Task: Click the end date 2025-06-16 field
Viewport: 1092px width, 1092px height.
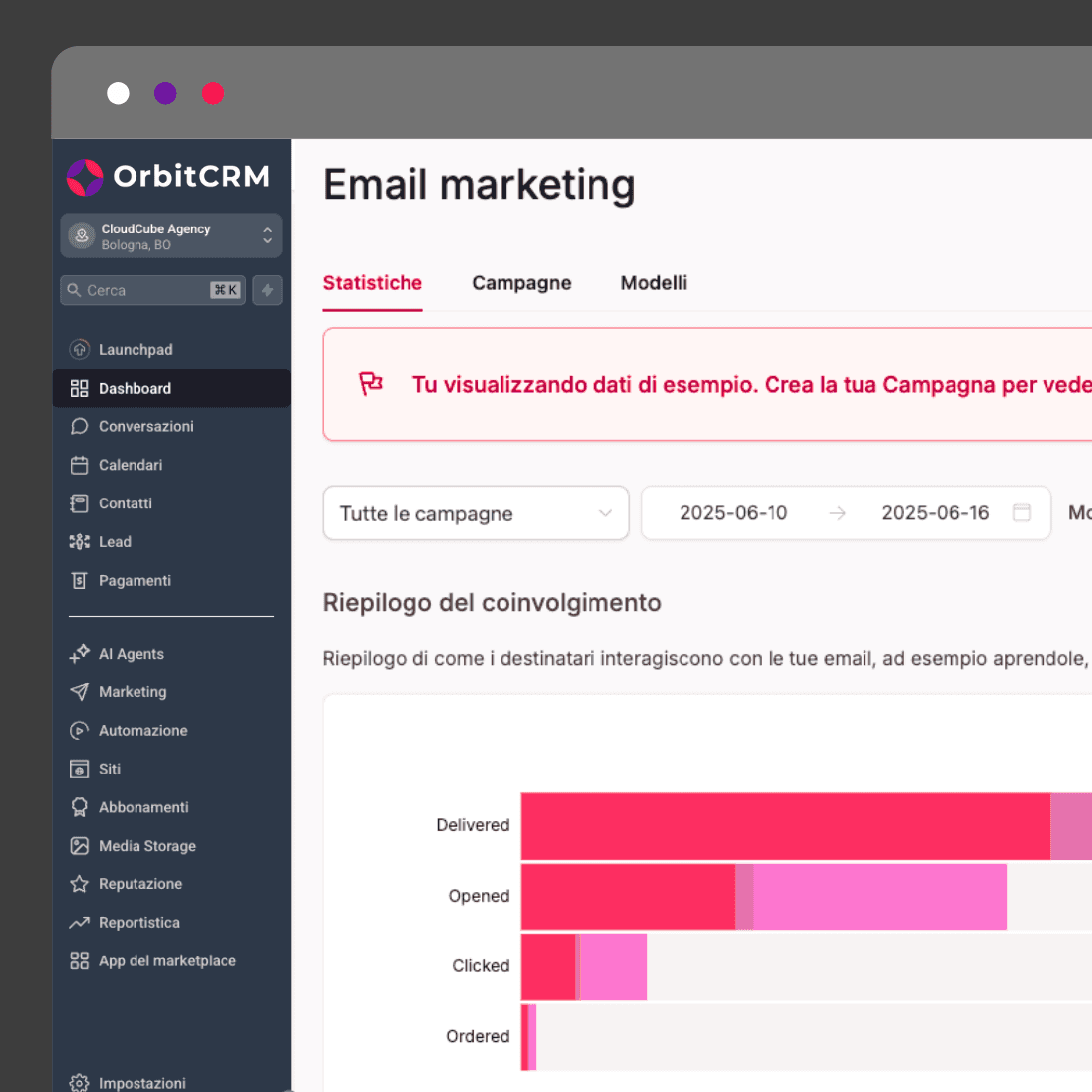Action: [x=936, y=513]
